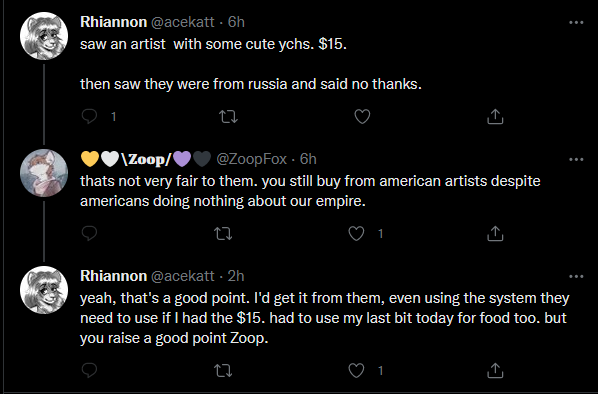Open Rhiannon's name on the first tweet
The image size is (598, 394).
113,22
